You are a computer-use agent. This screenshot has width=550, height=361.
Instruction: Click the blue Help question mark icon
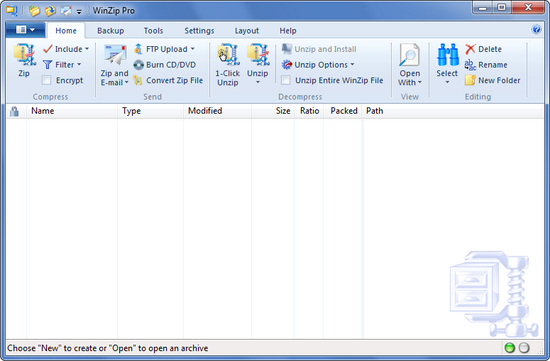pos(536,29)
